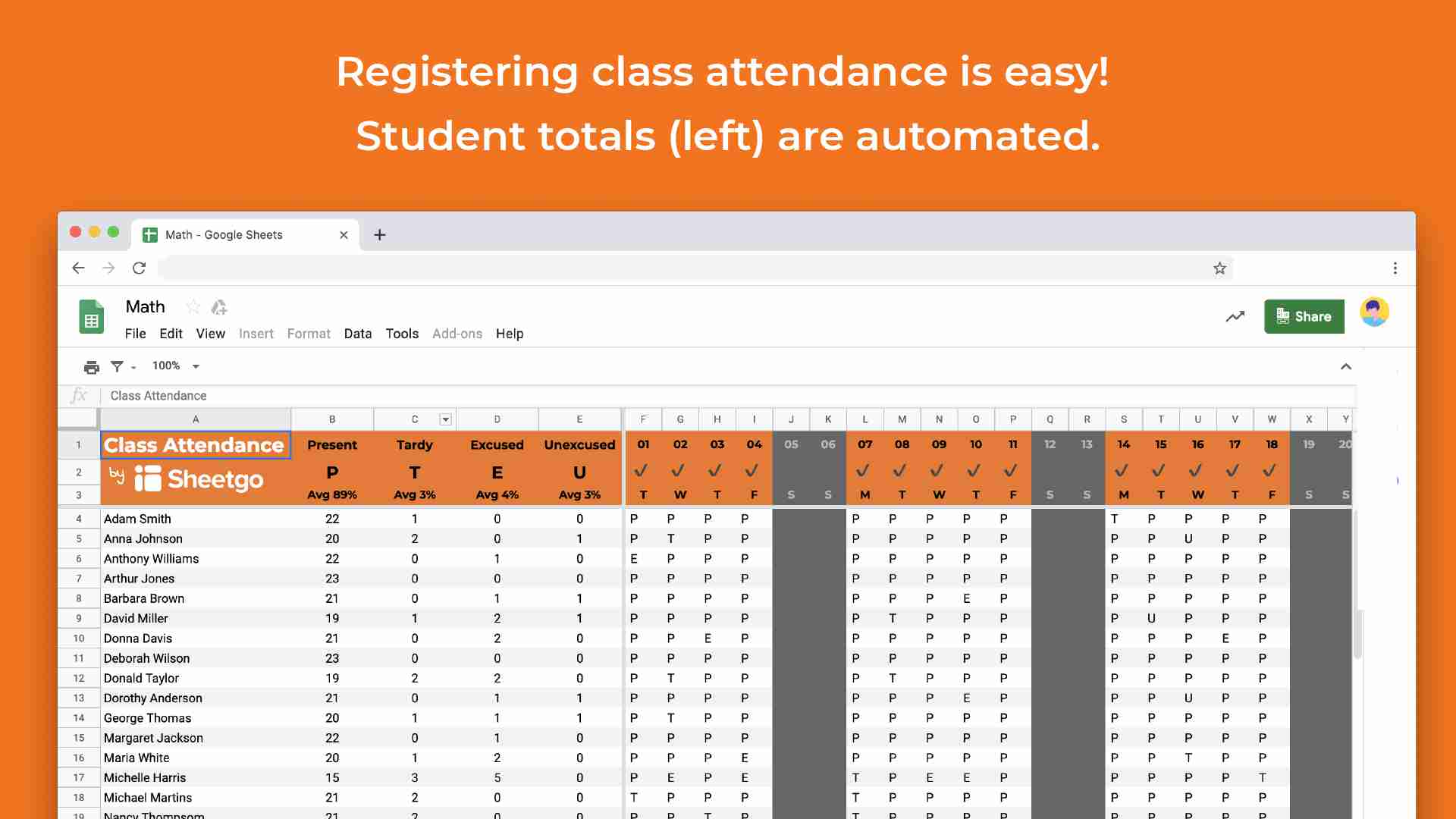The height and width of the screenshot is (819, 1456).
Task: Click the Share button
Action: 1305,315
